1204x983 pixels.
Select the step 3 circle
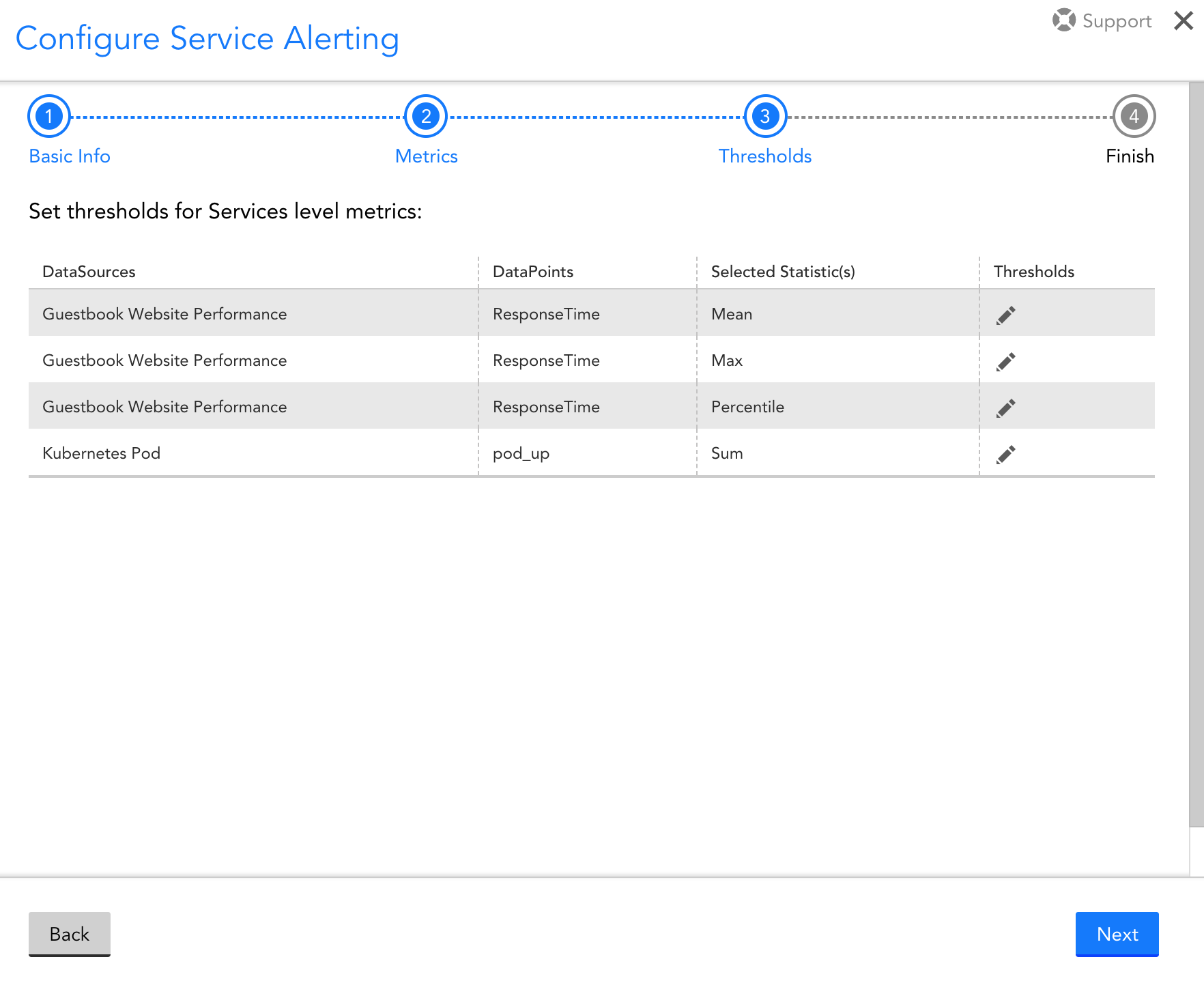765,117
